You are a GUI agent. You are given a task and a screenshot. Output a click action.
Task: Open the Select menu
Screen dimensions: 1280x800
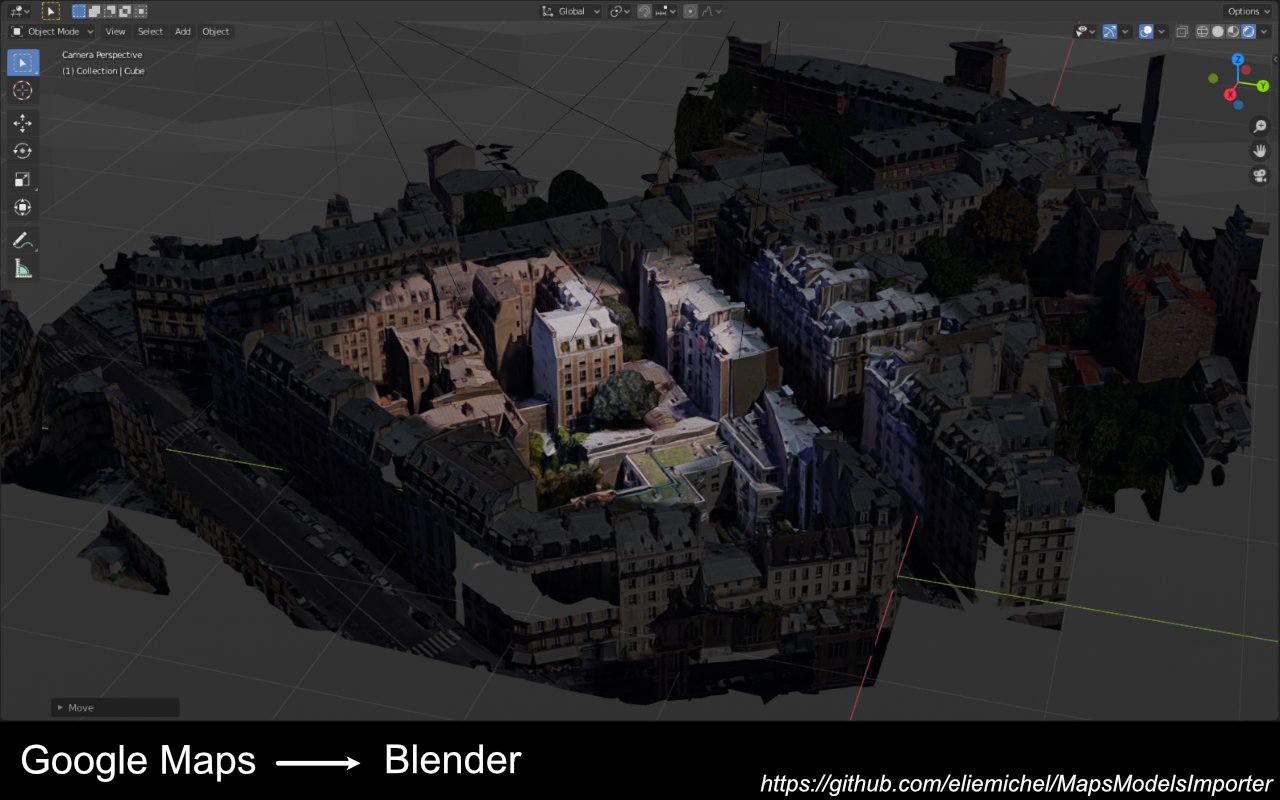[x=150, y=31]
